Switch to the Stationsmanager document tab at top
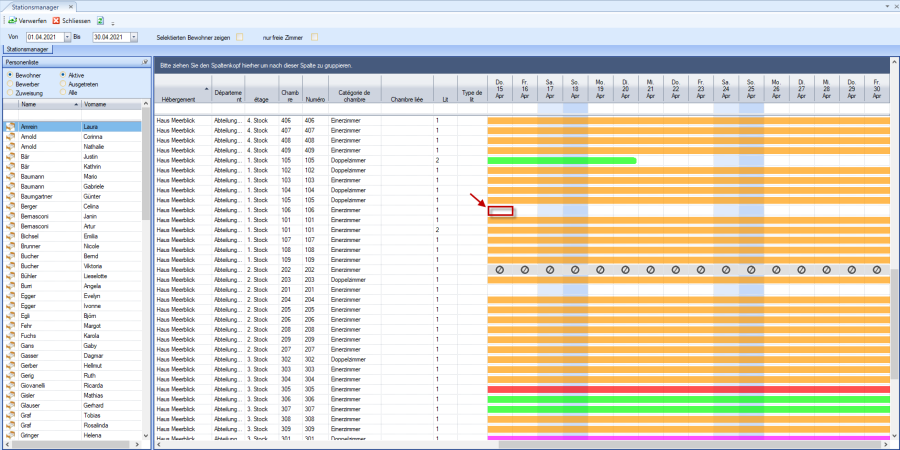The height and width of the screenshot is (450, 900). (x=35, y=7)
